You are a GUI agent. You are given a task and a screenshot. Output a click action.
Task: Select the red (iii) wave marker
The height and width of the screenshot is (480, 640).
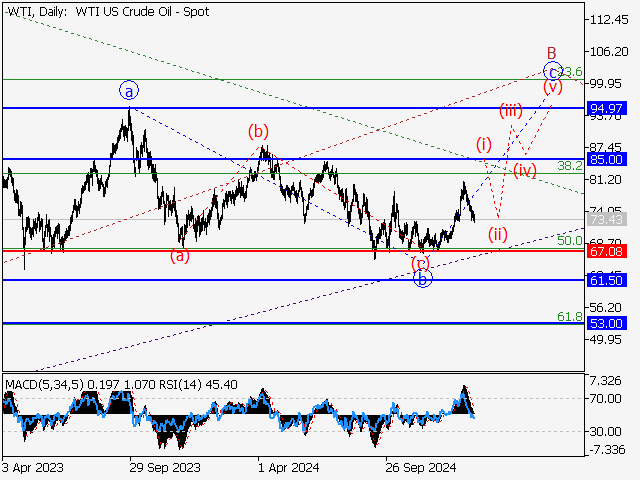pyautogui.click(x=511, y=110)
